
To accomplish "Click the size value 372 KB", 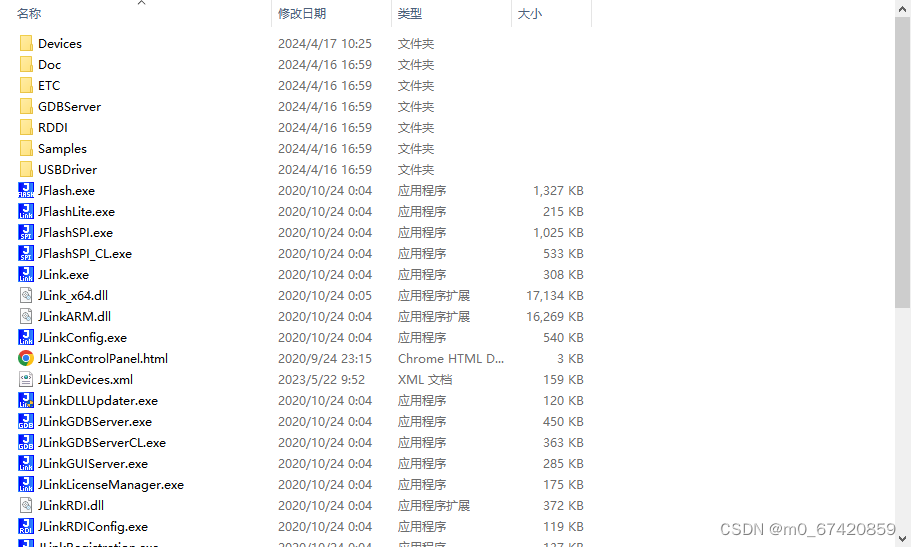I will [x=563, y=505].
